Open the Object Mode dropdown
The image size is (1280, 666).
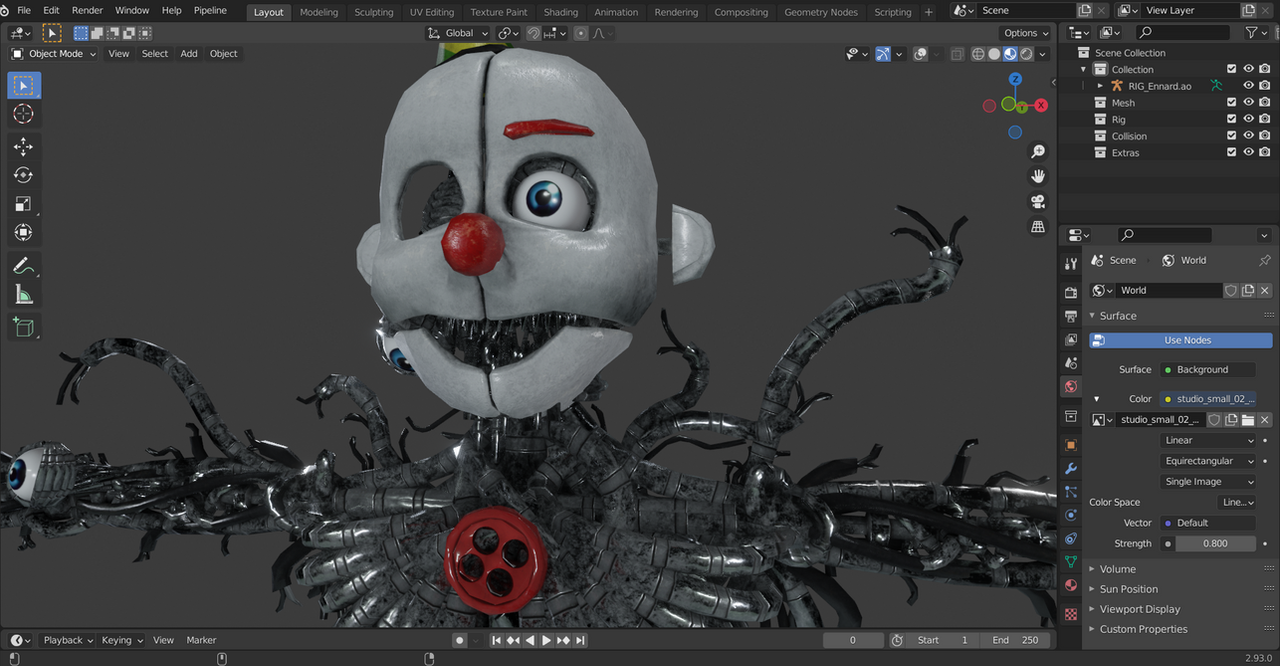coord(54,54)
